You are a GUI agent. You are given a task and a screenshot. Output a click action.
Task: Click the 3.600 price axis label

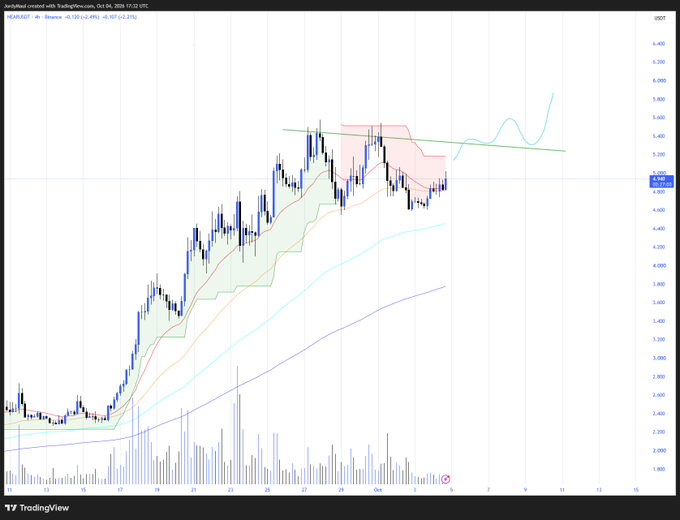click(659, 302)
